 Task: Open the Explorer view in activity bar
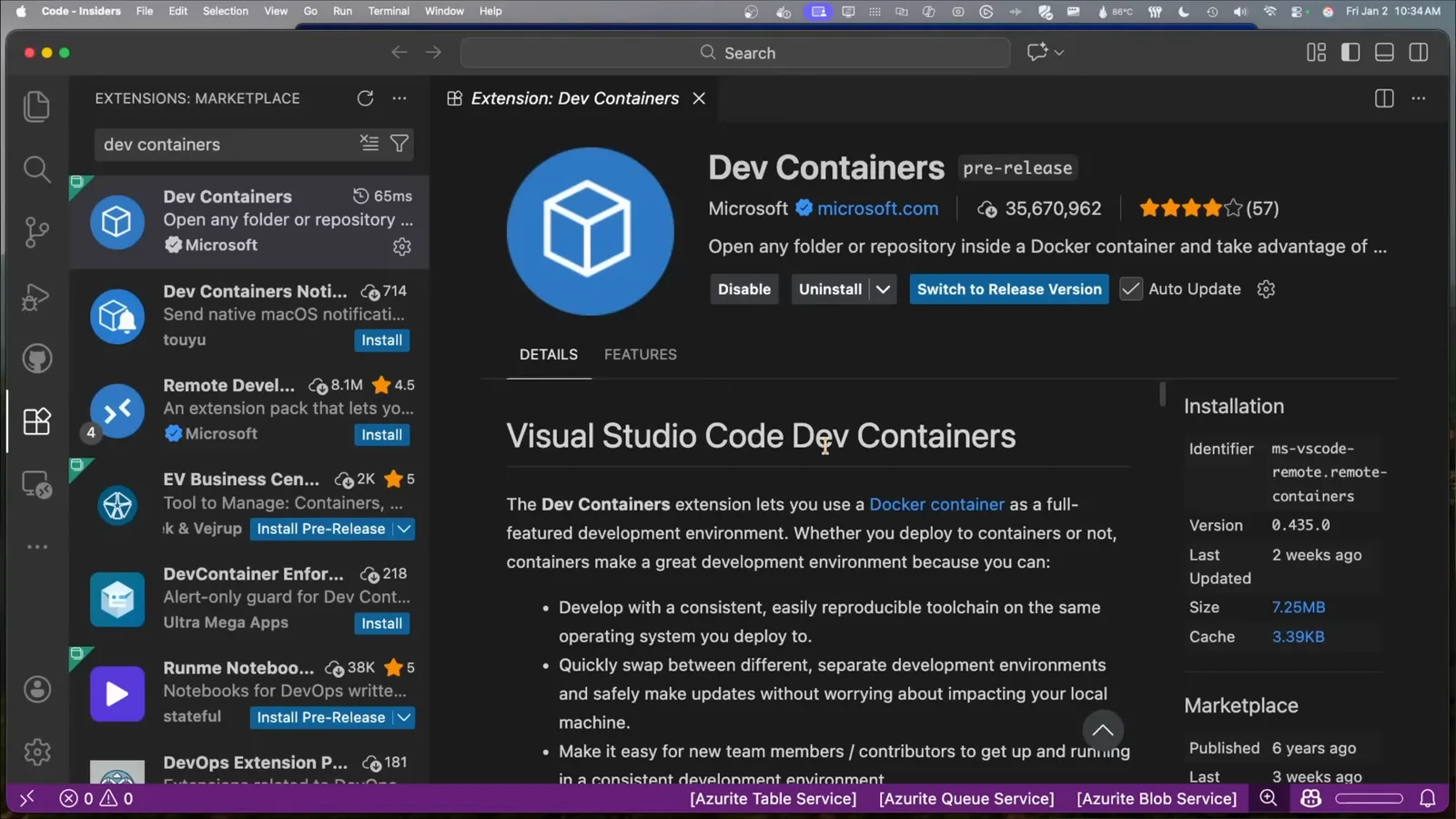tap(36, 106)
